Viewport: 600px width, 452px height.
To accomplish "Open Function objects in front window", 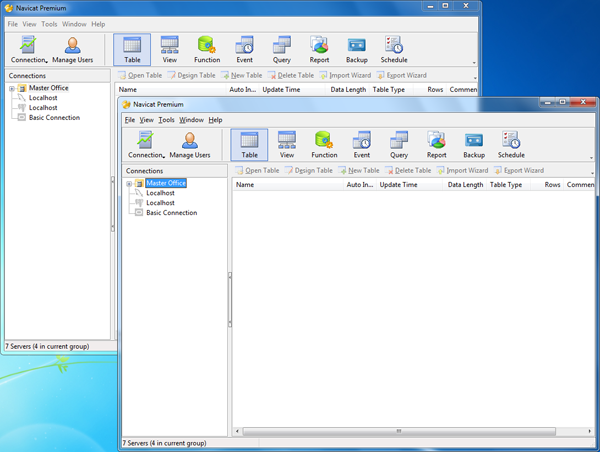I will pyautogui.click(x=324, y=145).
